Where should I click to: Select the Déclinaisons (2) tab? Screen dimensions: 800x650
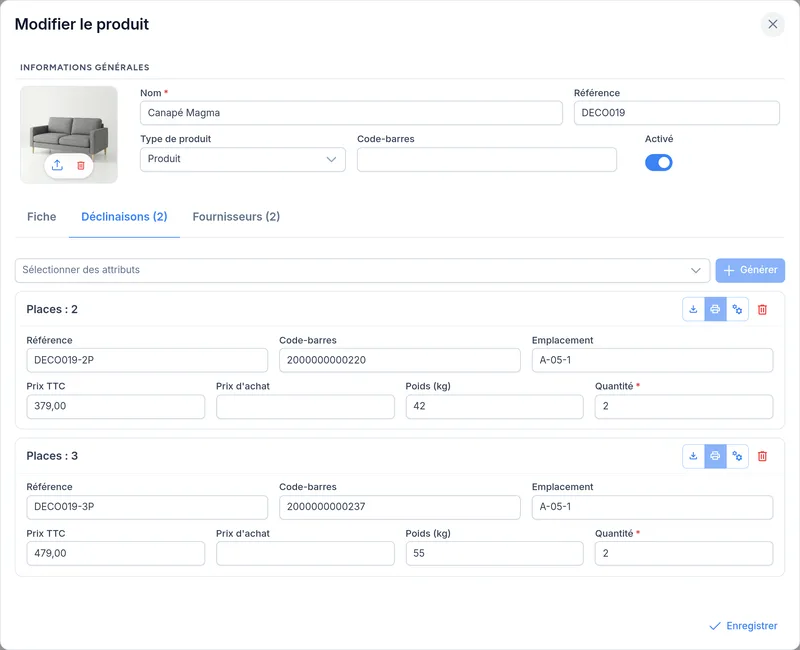pyautogui.click(x=124, y=217)
